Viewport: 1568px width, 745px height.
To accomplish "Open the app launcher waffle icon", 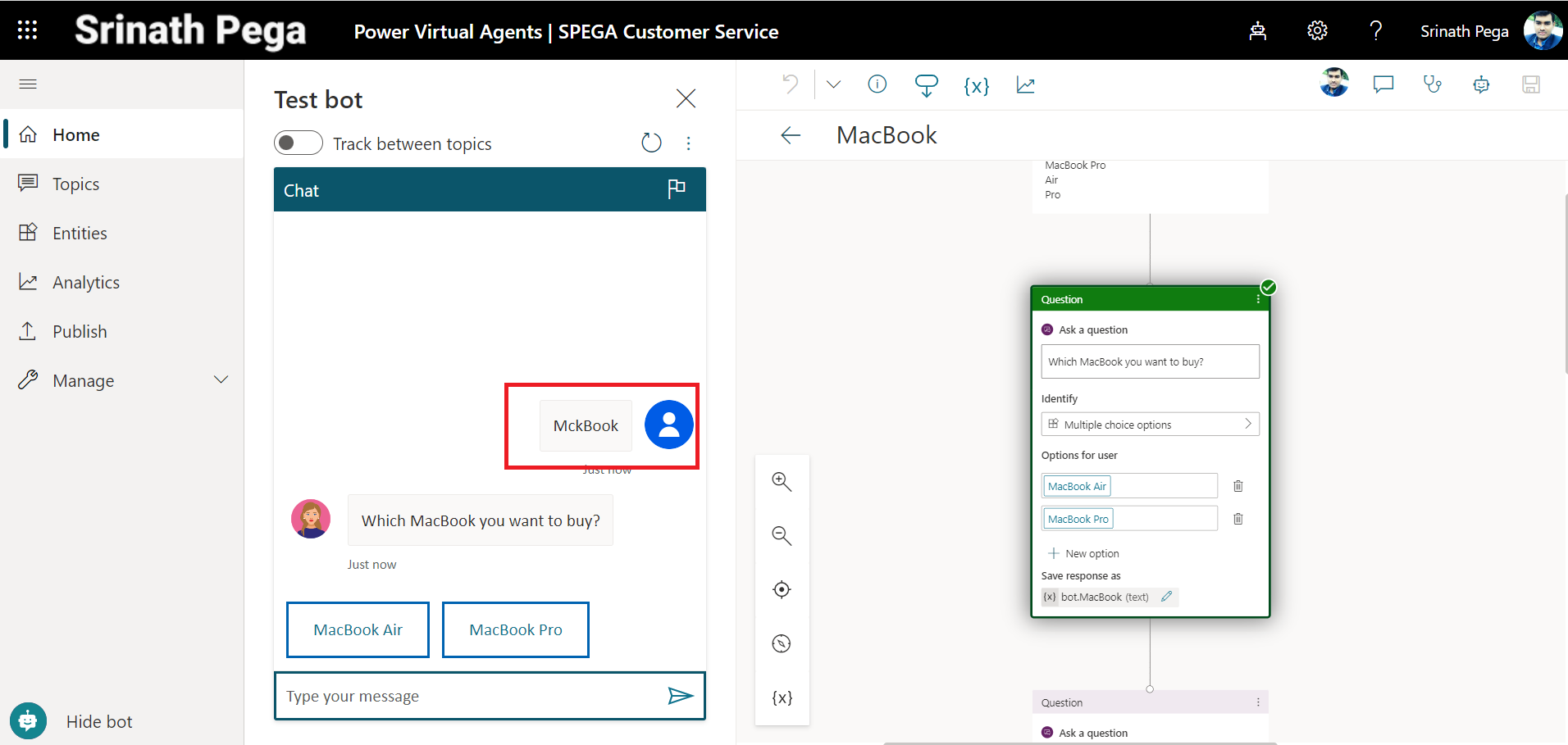I will coord(27,30).
